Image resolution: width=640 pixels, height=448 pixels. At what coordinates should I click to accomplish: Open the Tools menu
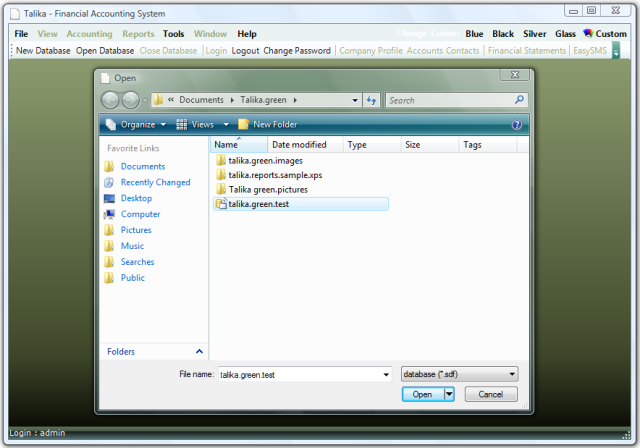pos(173,34)
